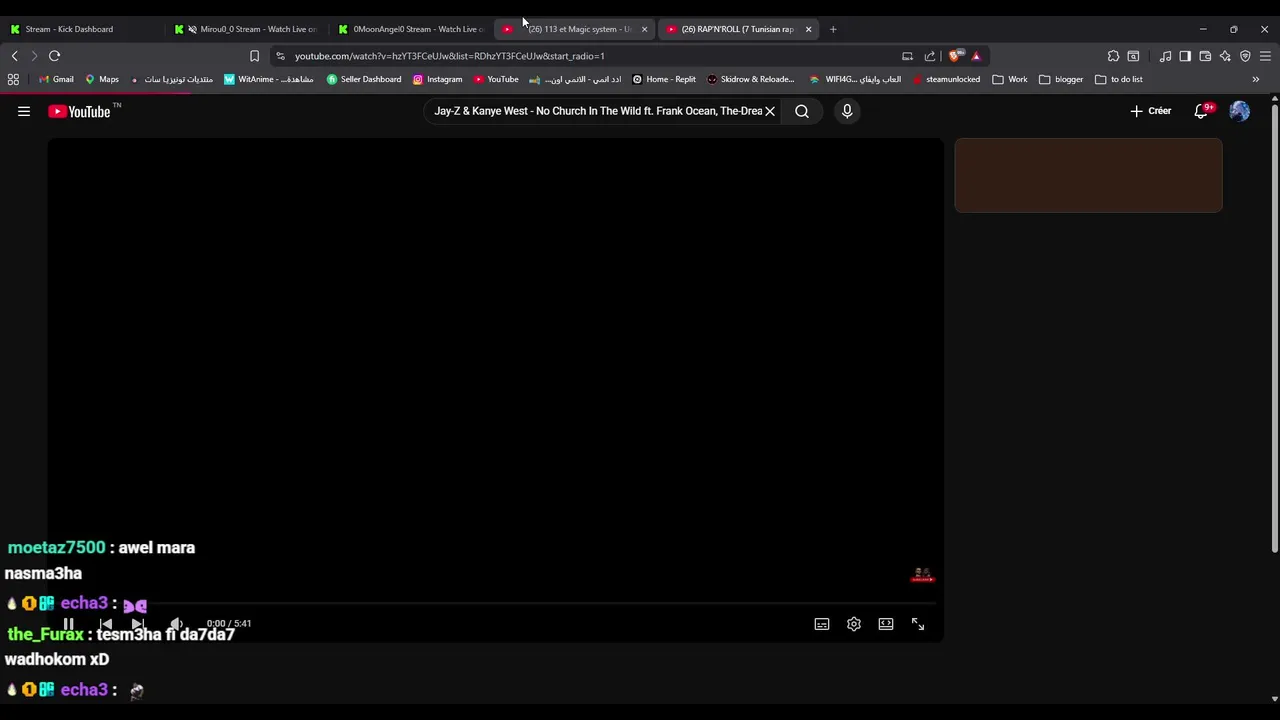Open the WitAnime bookmark

click(268, 79)
